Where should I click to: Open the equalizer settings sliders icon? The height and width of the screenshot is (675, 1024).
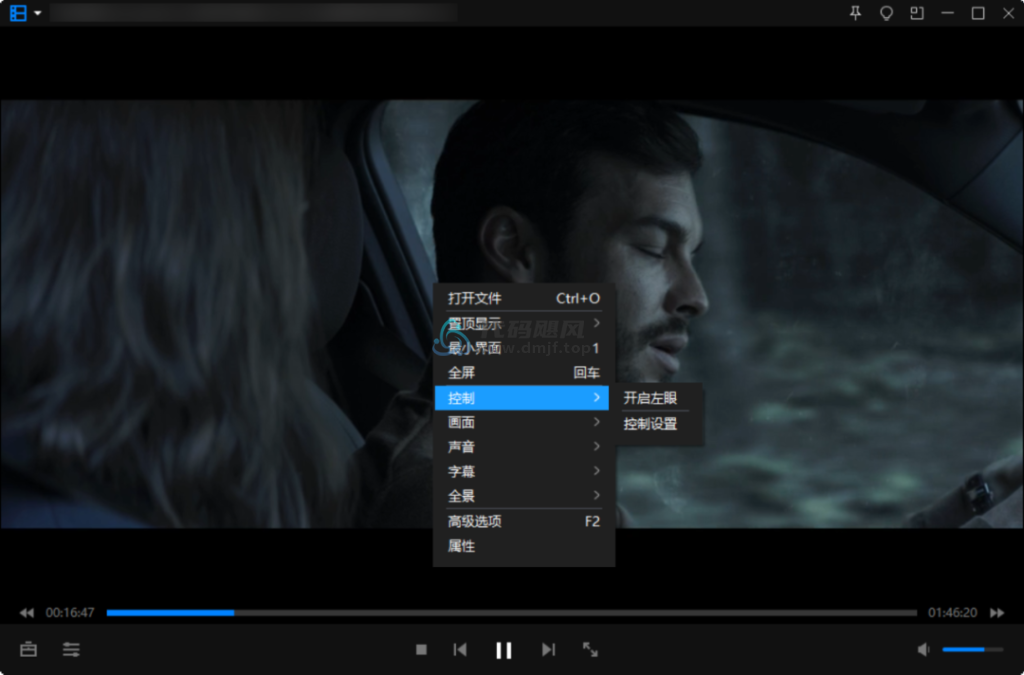point(71,650)
